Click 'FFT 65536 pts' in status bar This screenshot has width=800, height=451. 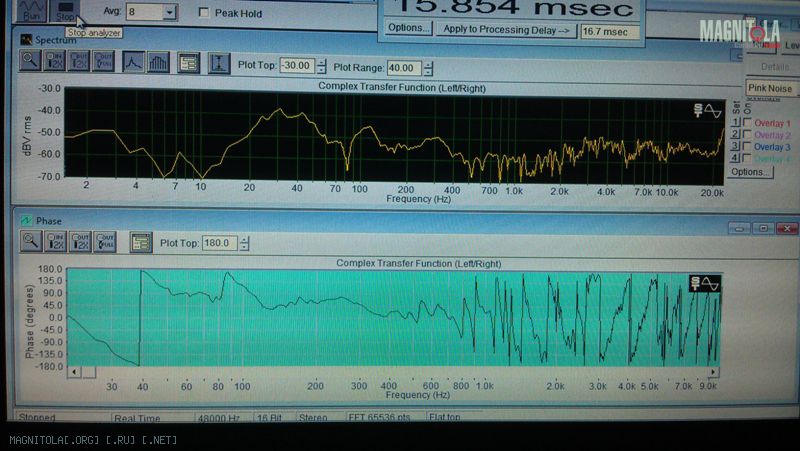coord(379,417)
